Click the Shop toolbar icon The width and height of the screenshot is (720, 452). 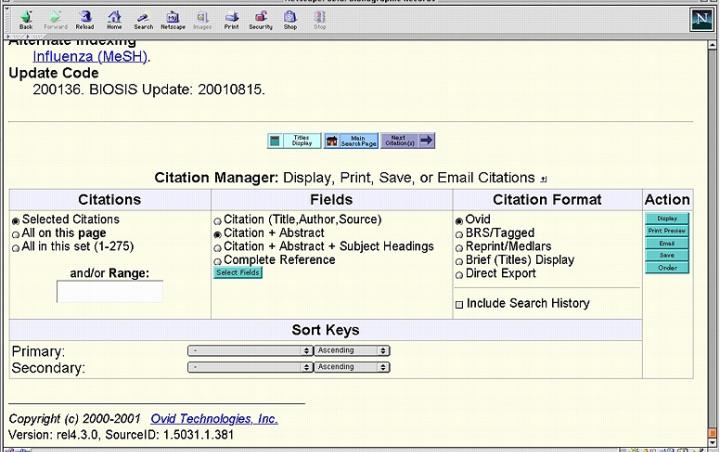click(290, 18)
